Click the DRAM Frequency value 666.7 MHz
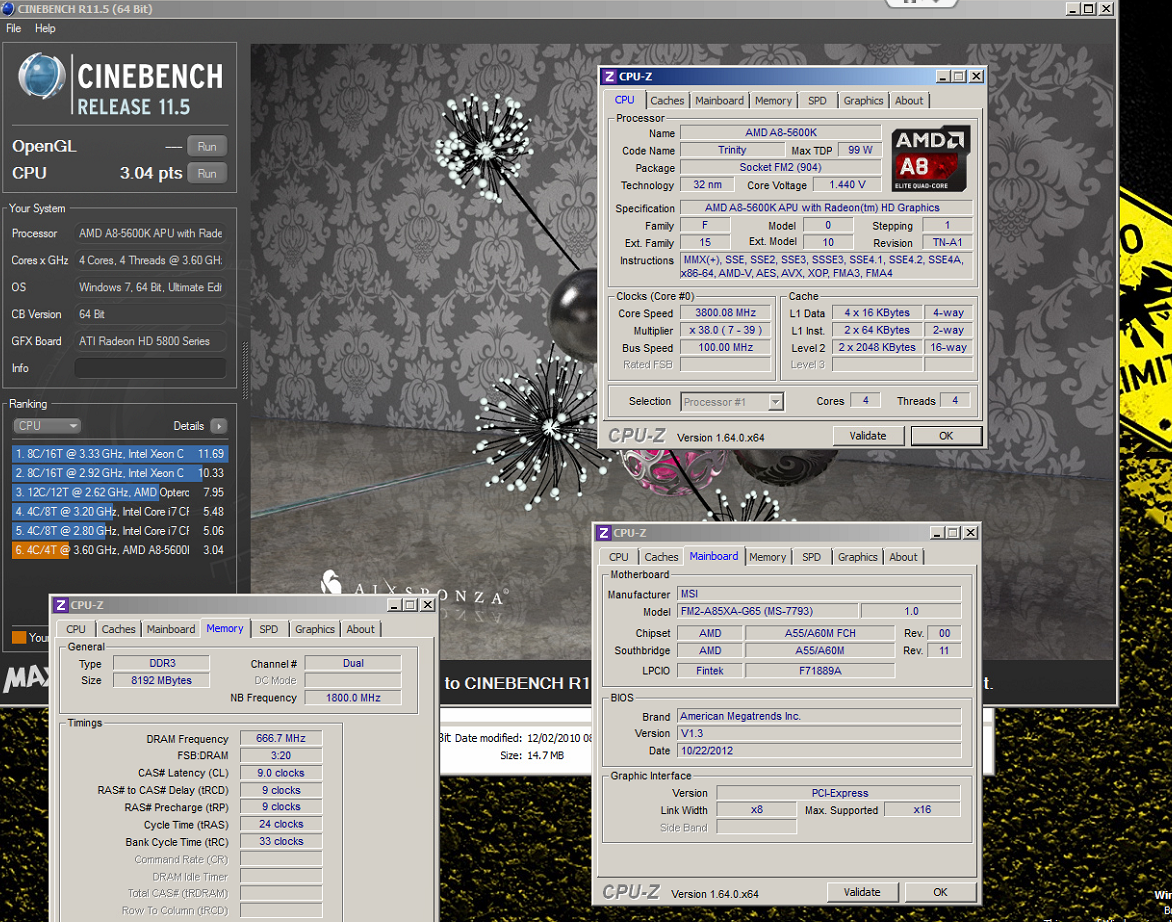 281,738
